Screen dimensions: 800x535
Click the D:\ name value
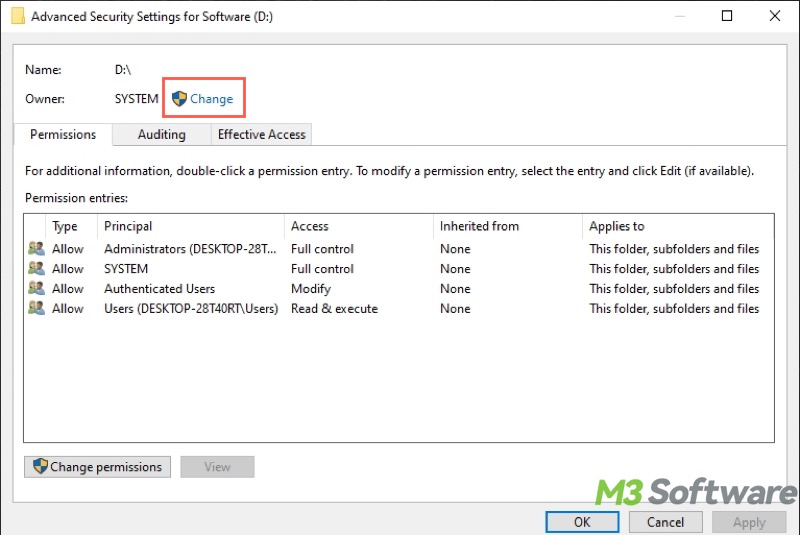pyautogui.click(x=122, y=69)
